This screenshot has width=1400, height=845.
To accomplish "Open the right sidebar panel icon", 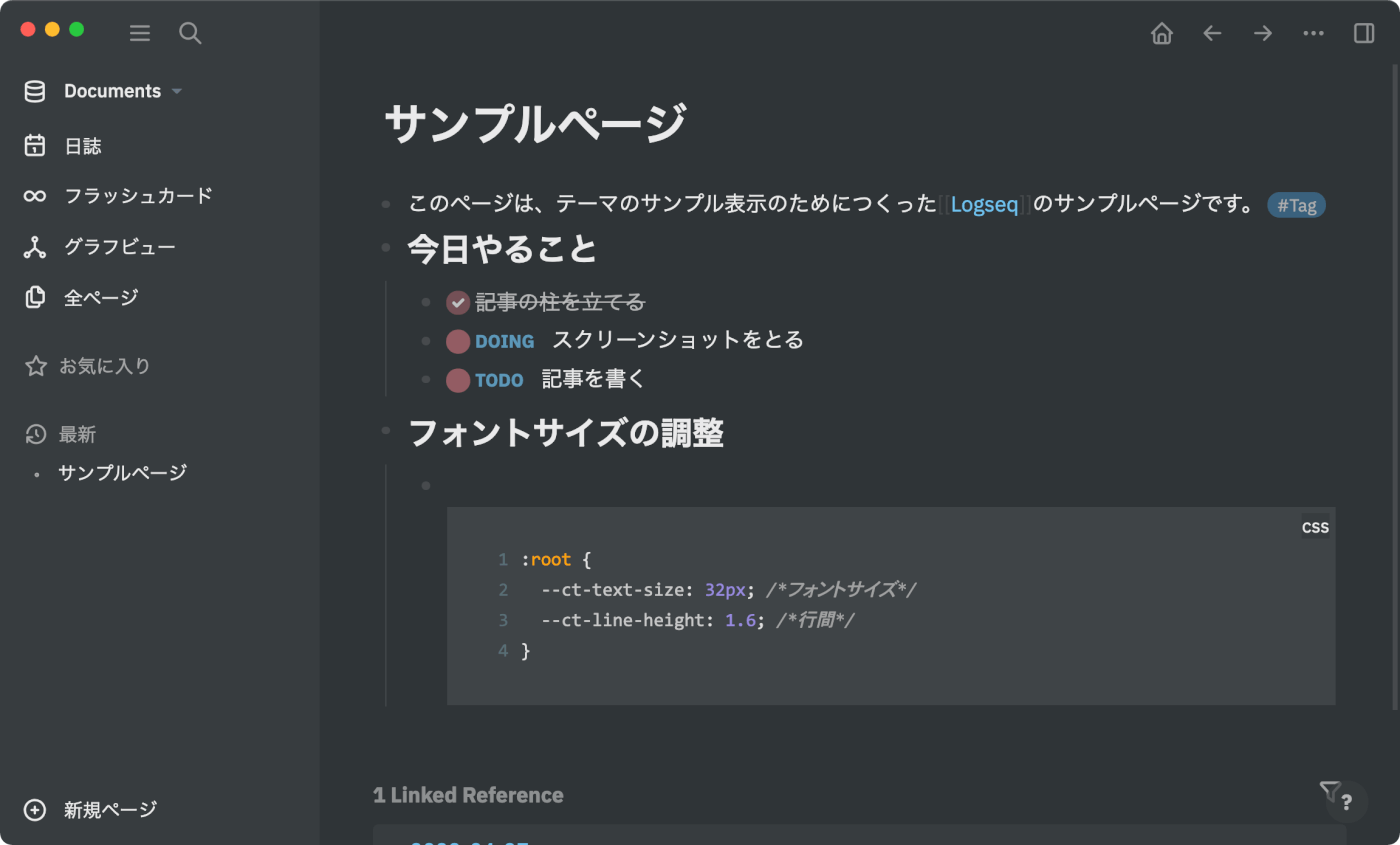I will point(1363,33).
